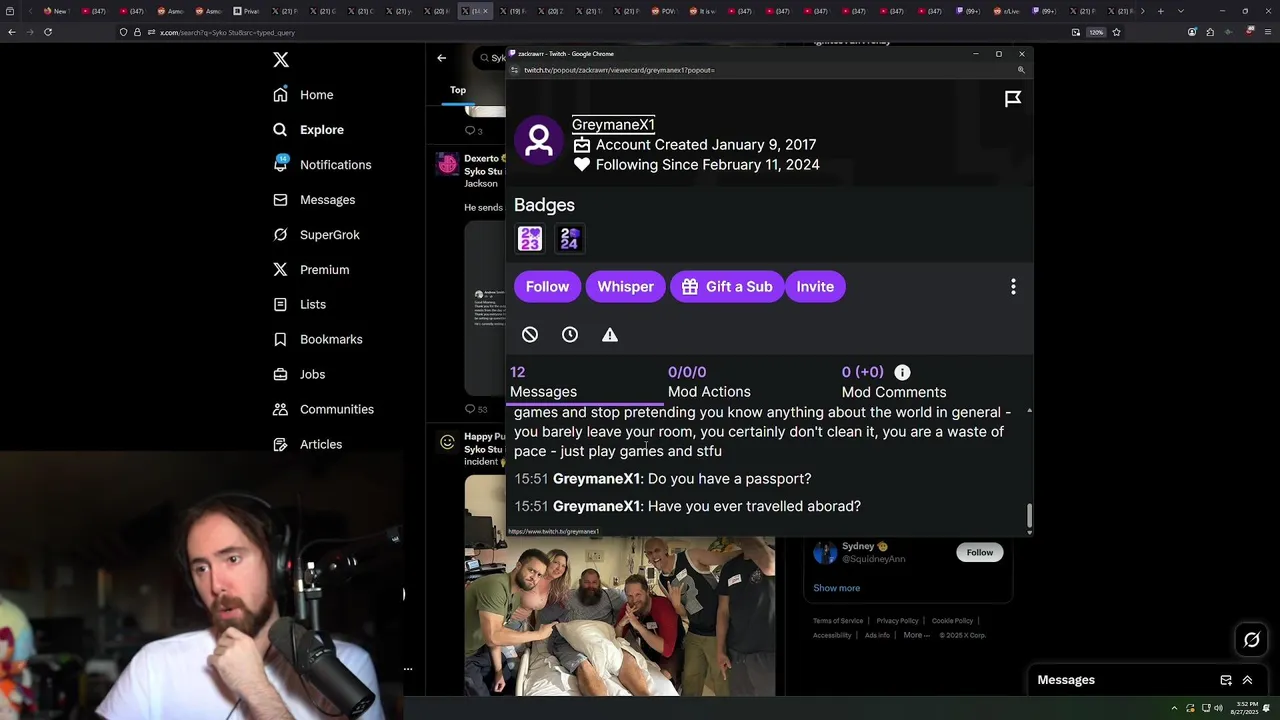Click browser address bar x.com search
This screenshot has height=720, width=1280.
(227, 32)
